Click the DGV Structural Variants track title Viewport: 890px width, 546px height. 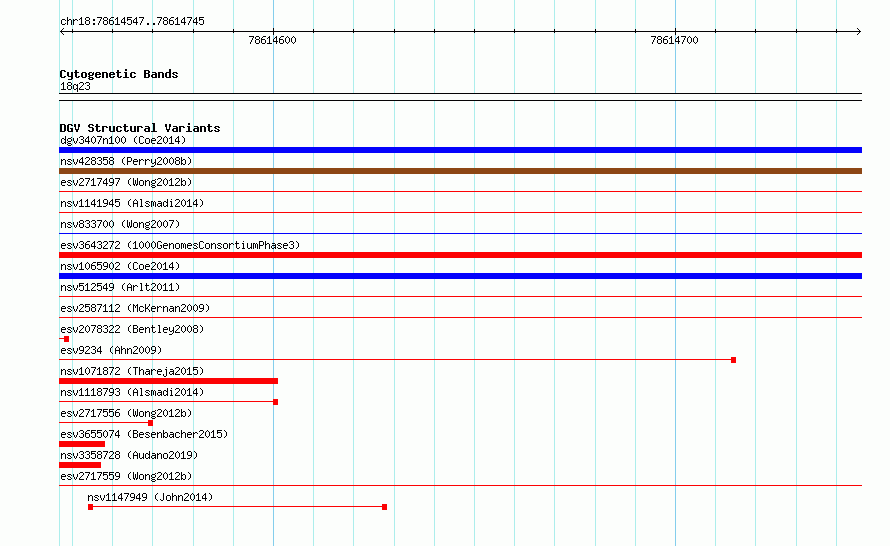[140, 128]
